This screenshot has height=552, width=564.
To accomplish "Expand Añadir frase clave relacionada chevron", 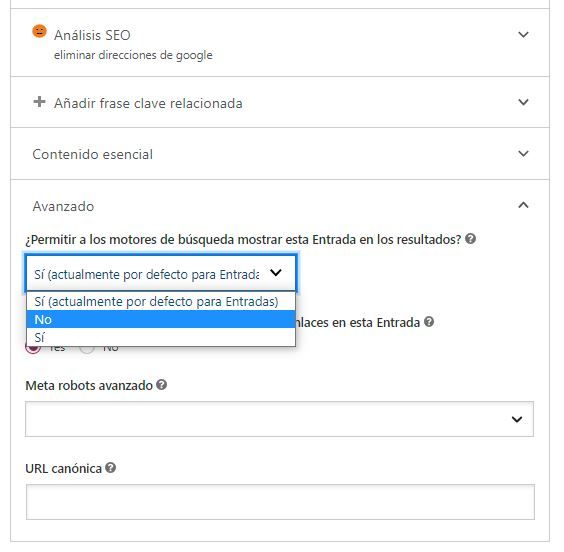I will tap(523, 102).
